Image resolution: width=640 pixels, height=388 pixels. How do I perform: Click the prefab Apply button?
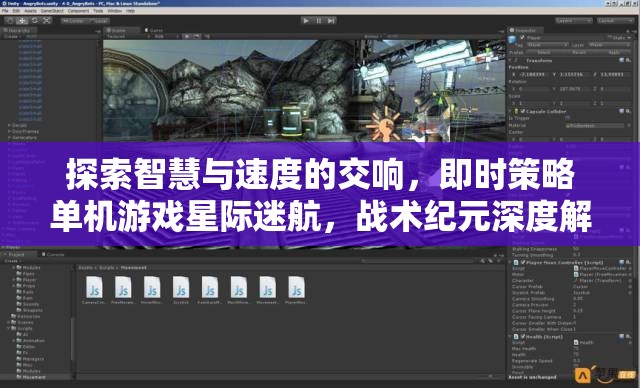click(x=614, y=52)
